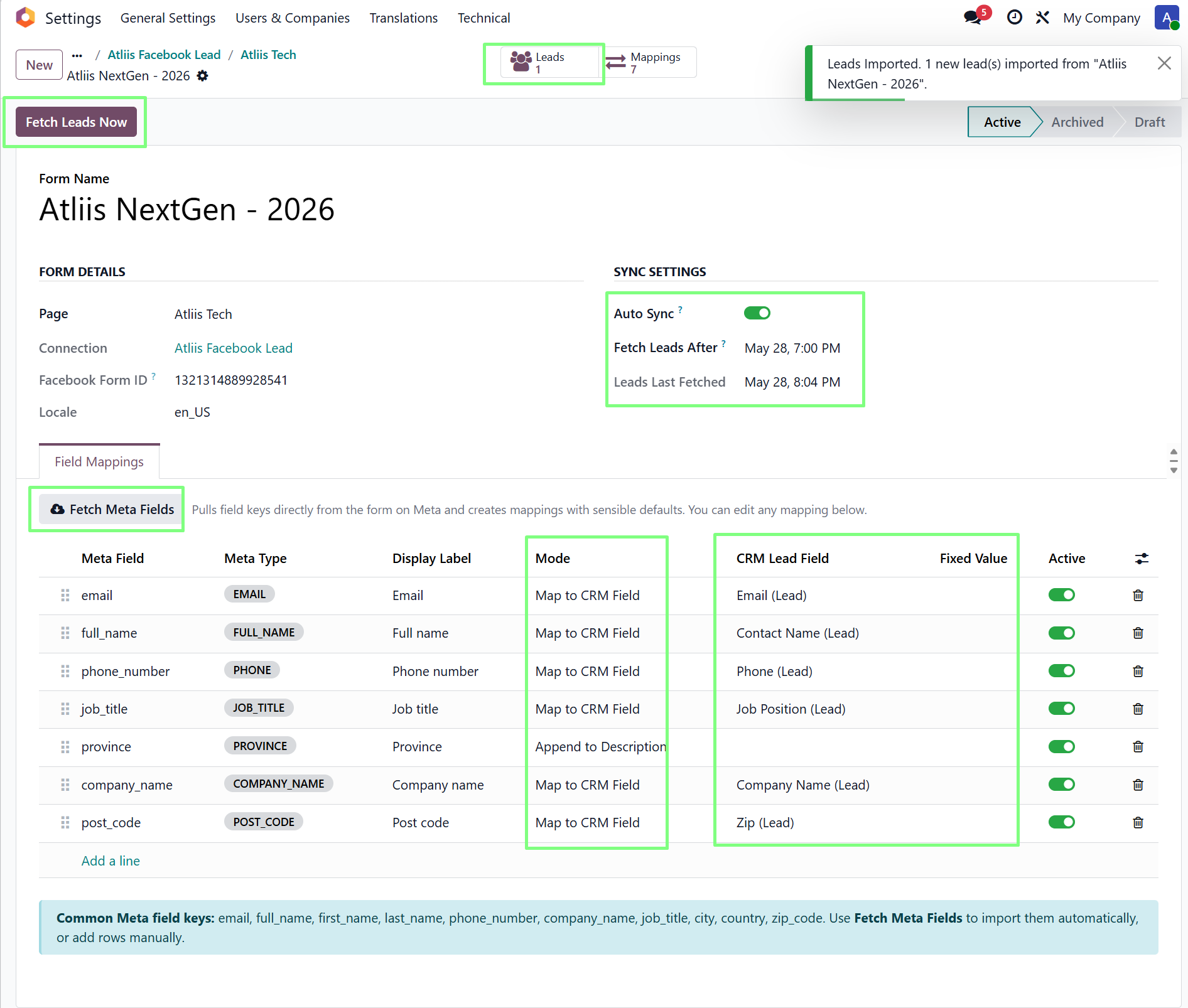Open the Leads stat button
This screenshot has width=1188, height=1008.
point(549,62)
